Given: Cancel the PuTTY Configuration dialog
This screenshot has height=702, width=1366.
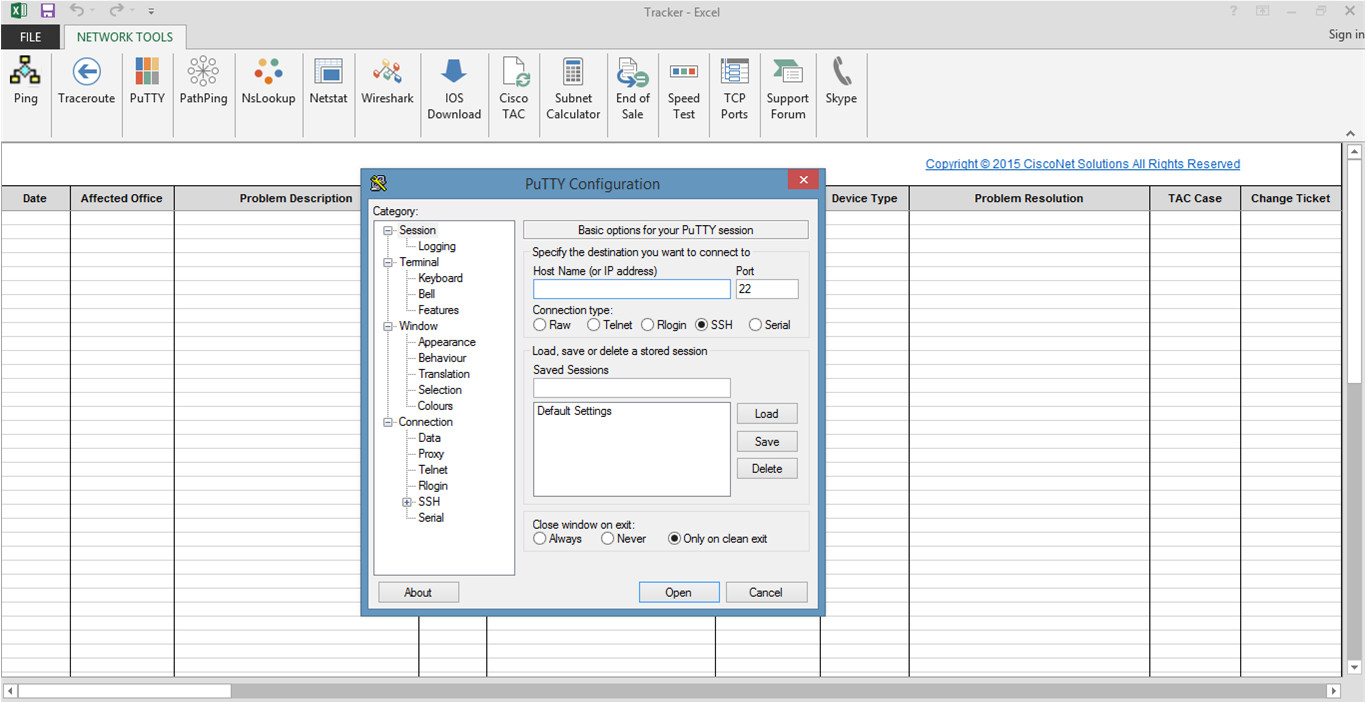Looking at the screenshot, I should click(766, 593).
